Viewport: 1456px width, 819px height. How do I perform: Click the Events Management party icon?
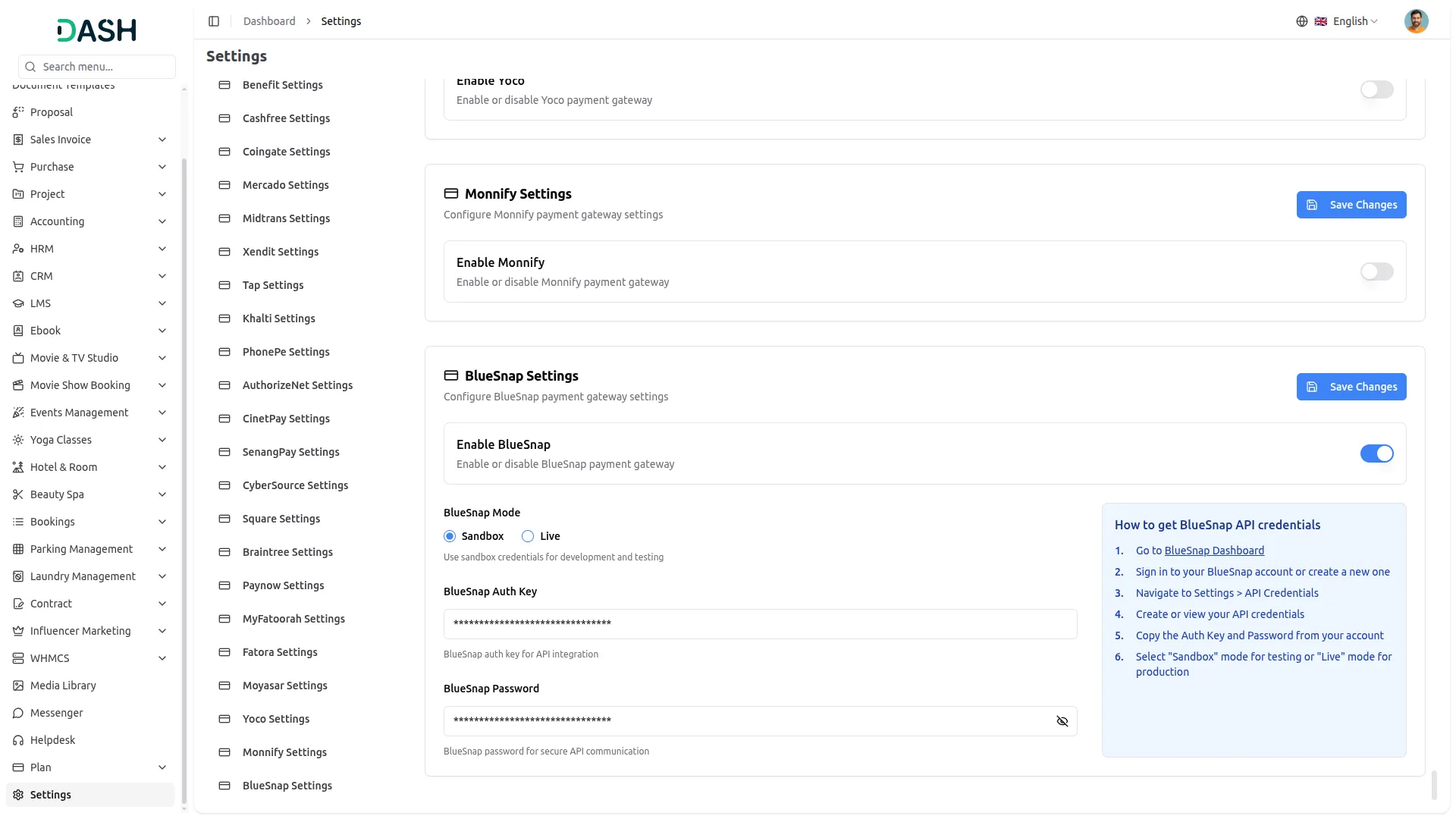18,413
